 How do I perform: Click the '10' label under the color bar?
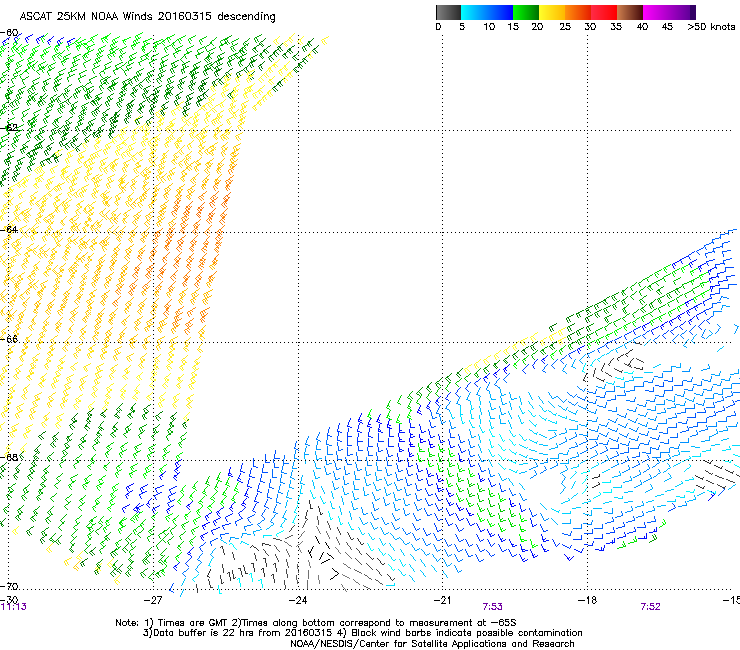[x=489, y=27]
